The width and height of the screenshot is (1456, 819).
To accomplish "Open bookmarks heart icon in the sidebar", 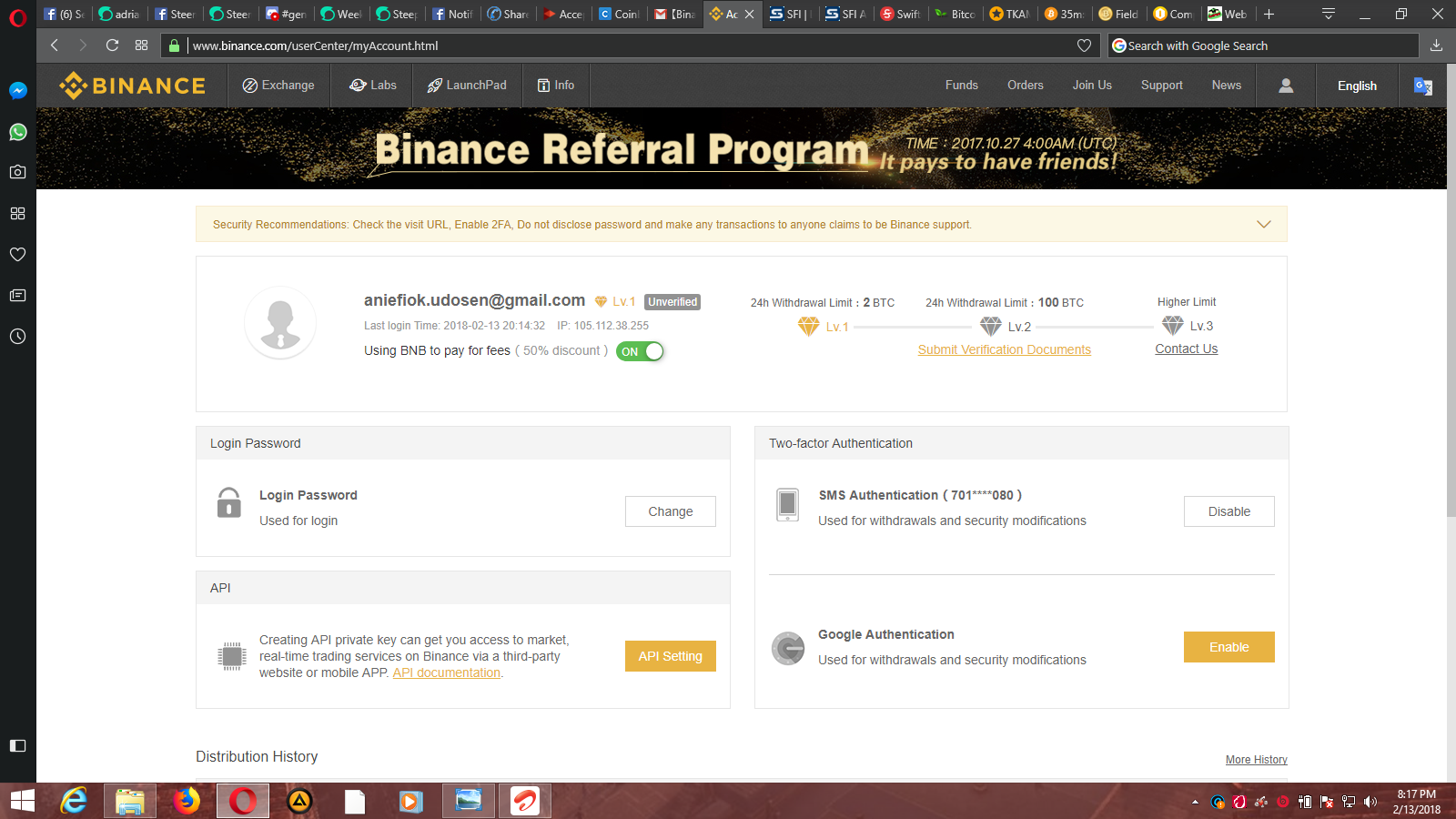I will pos(17,254).
